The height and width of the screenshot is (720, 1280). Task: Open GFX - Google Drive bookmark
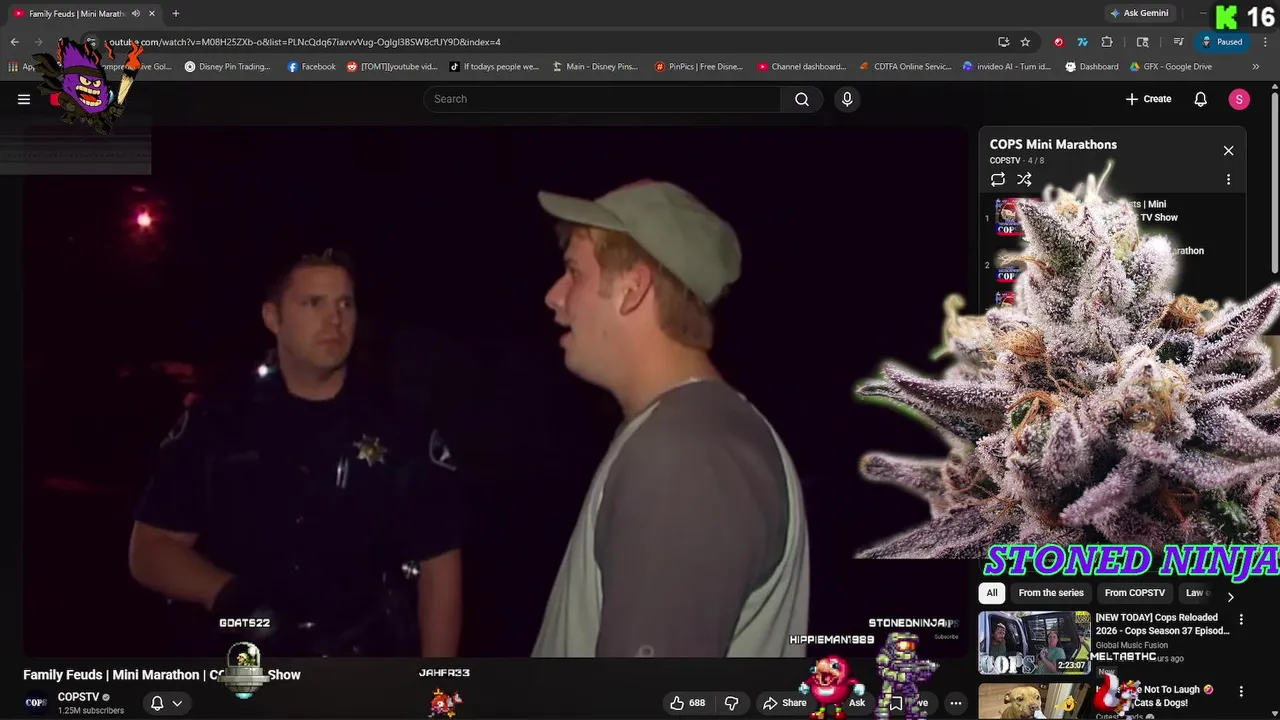[x=1171, y=67]
